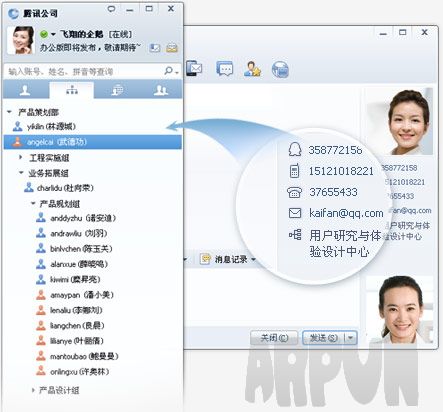The width and height of the screenshot is (443, 412).
Task: Select contact liangchen (良晨)
Action: coord(77,325)
